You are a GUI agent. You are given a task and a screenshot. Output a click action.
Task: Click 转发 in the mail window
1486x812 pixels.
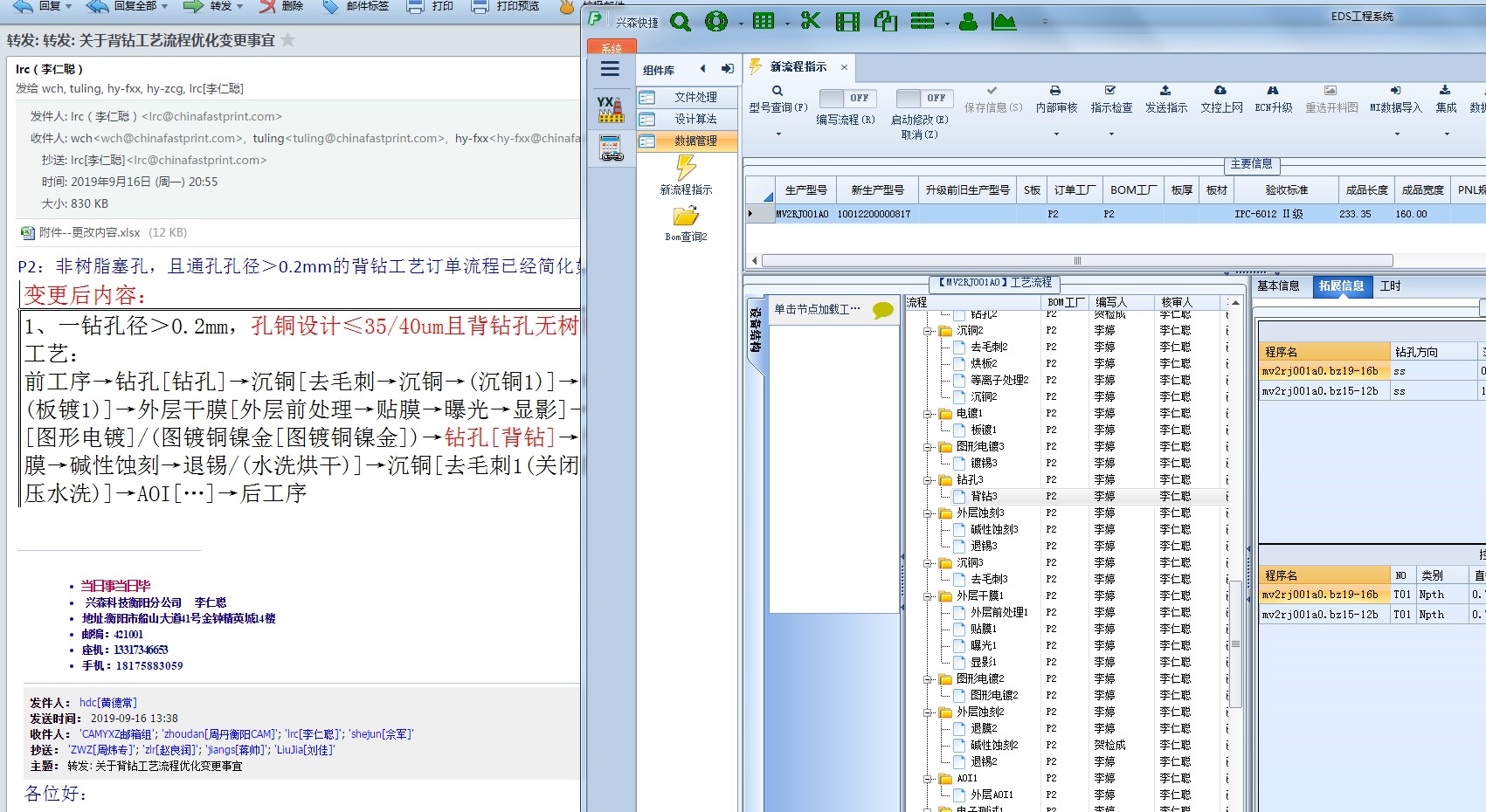click(x=212, y=6)
